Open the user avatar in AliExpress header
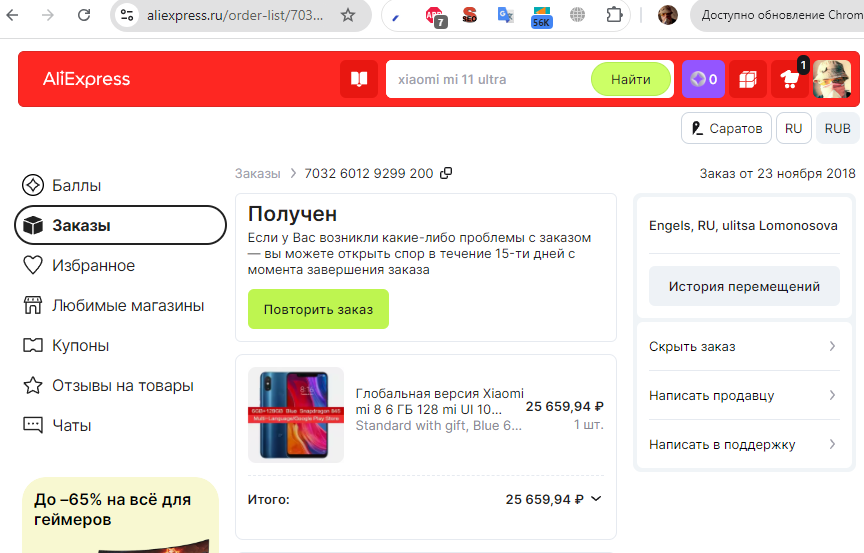The image size is (864, 553). point(832,79)
